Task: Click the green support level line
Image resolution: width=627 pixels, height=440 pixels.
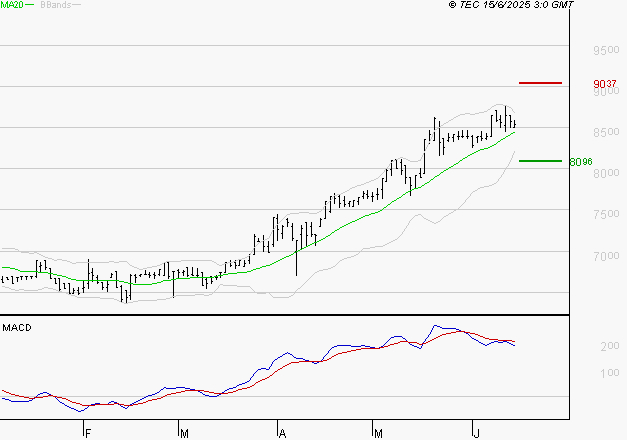Action: coord(540,161)
